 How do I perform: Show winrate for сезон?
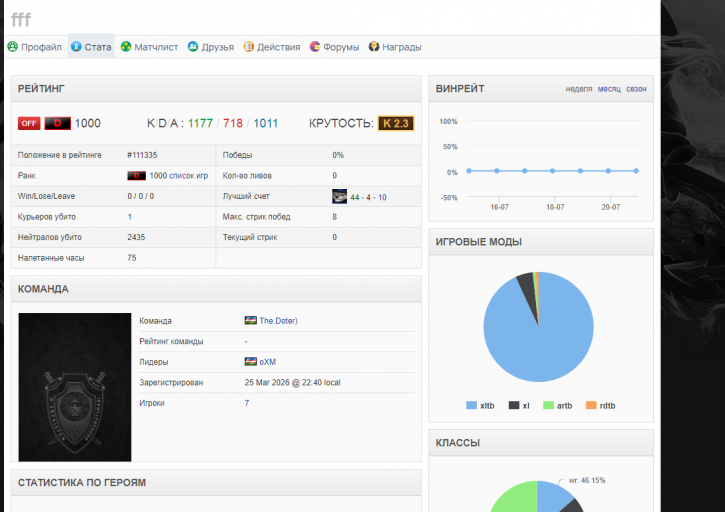(636, 89)
